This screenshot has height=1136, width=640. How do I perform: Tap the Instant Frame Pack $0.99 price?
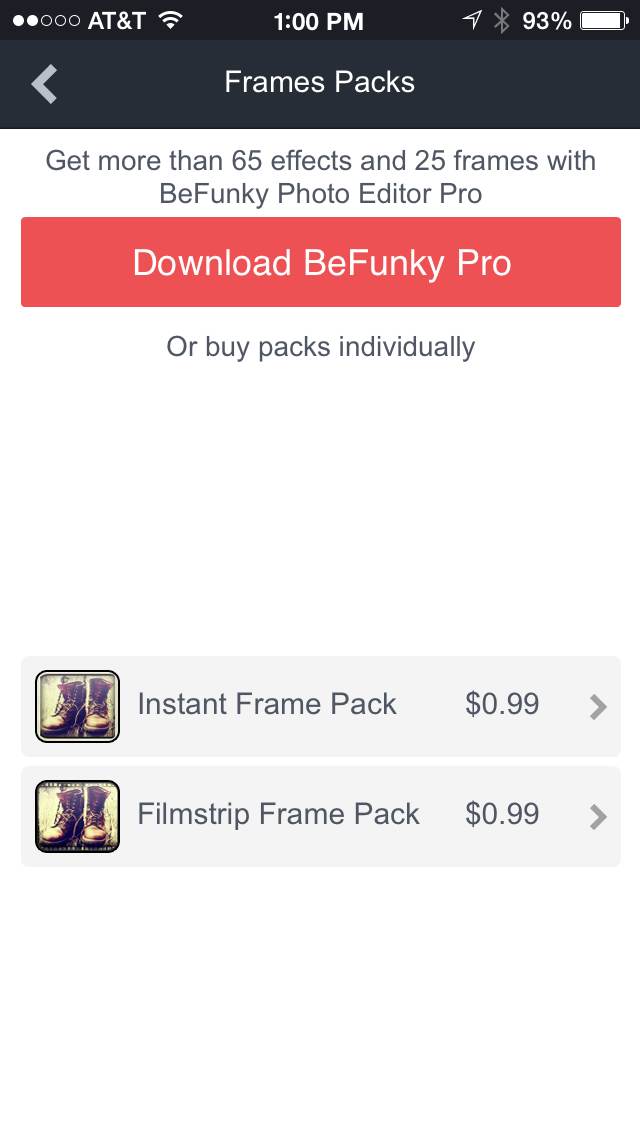click(x=502, y=705)
